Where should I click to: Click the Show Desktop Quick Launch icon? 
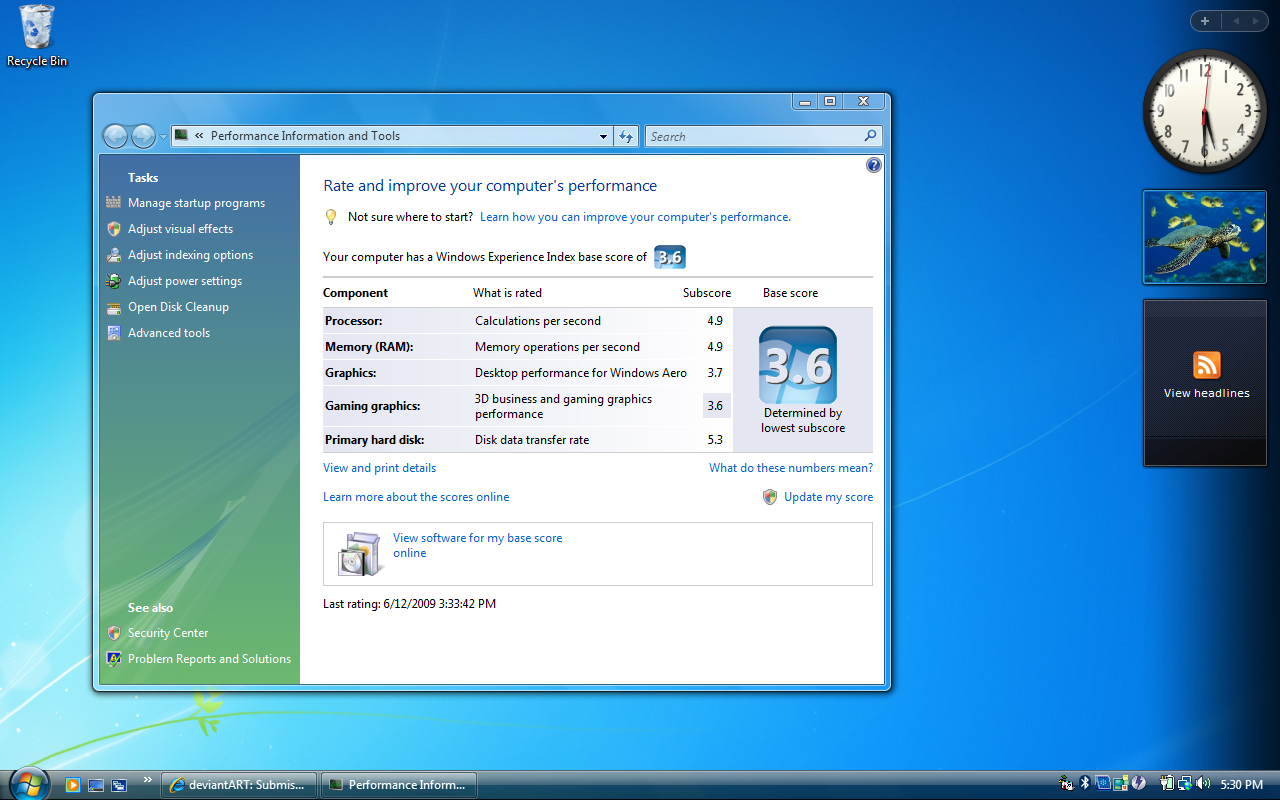96,785
